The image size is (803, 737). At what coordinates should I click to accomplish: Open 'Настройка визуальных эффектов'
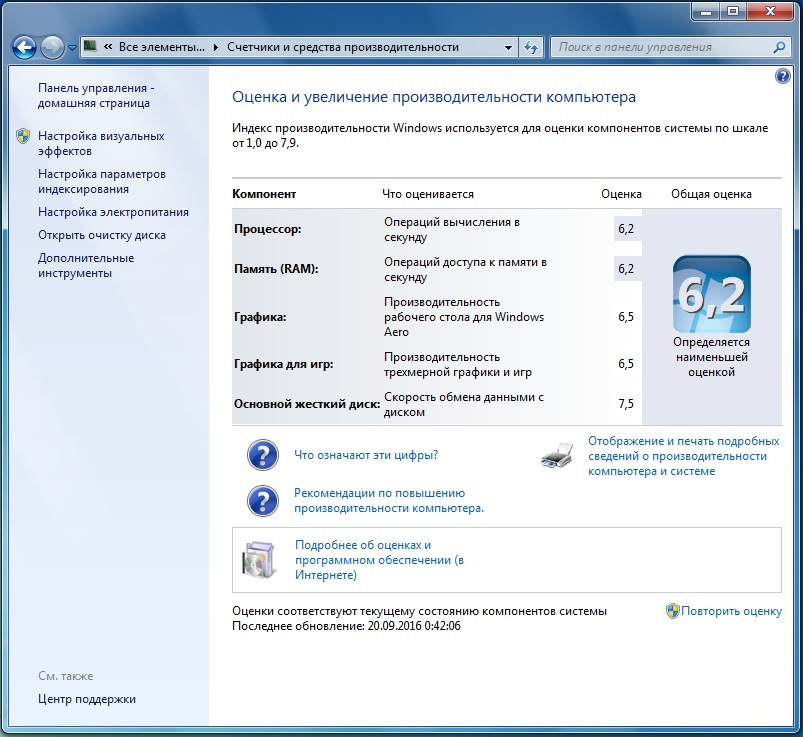[101, 143]
